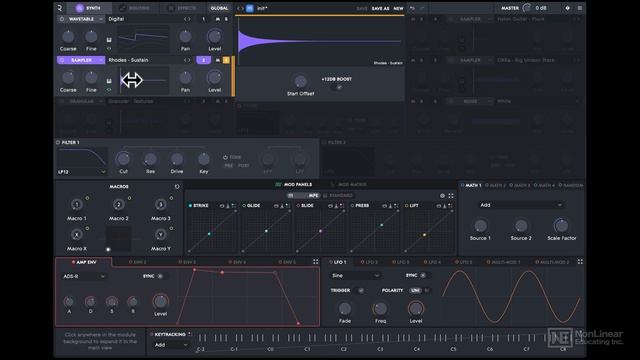Viewport: 640px width, 360px height.
Task: Expand the LFO section to full view
Action: pyautogui.click(x=580, y=262)
